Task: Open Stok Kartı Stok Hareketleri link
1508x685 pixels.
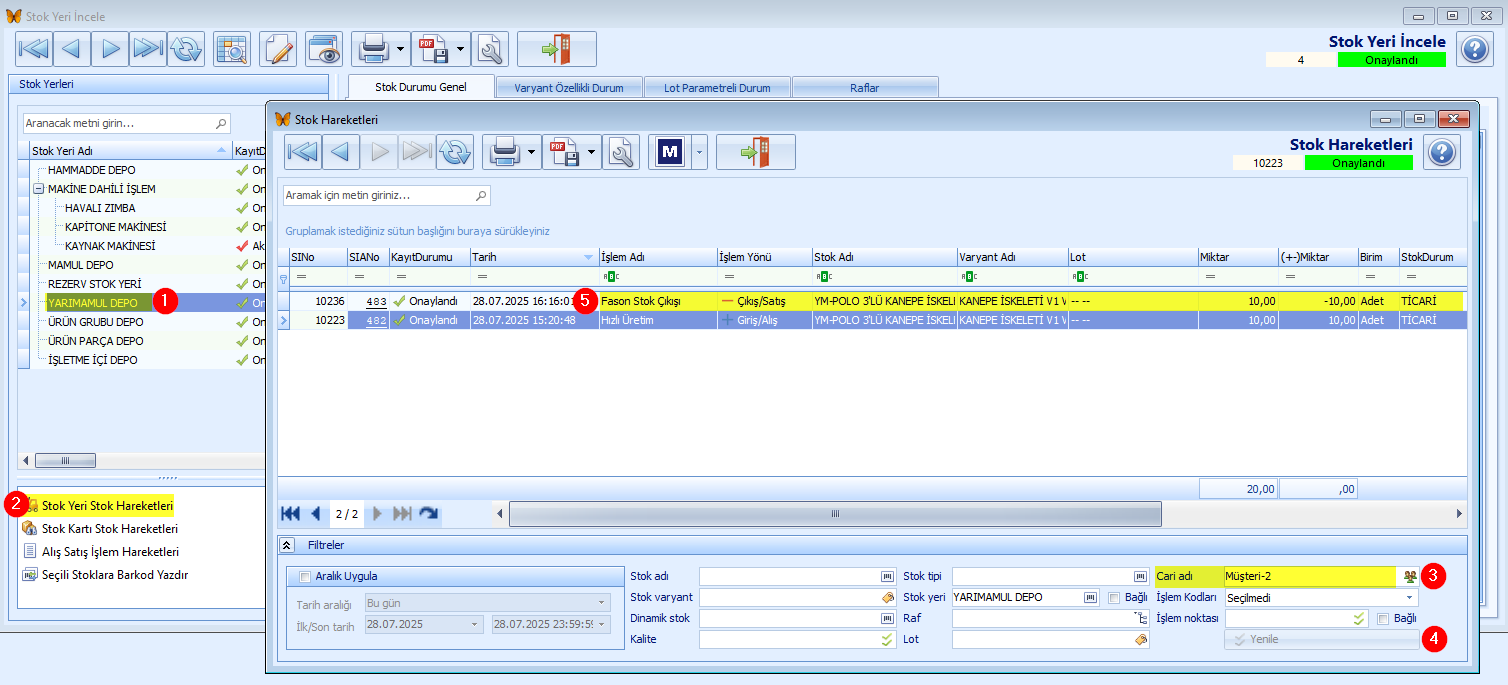Action: click(x=110, y=529)
